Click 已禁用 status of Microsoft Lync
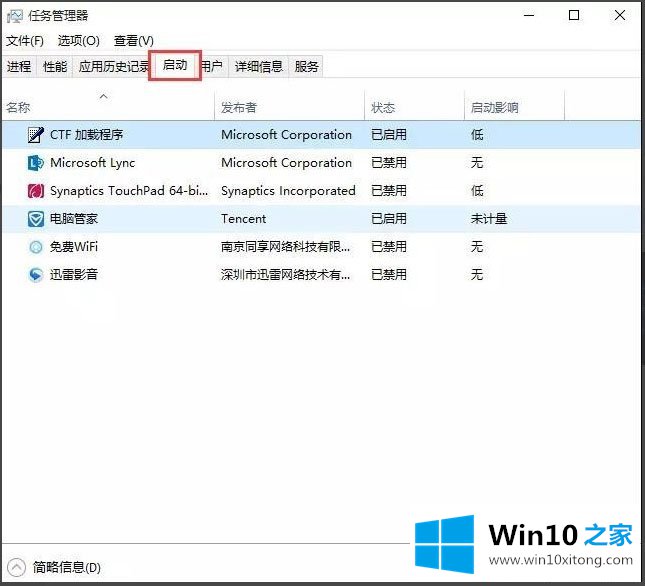The image size is (645, 586). click(389, 163)
